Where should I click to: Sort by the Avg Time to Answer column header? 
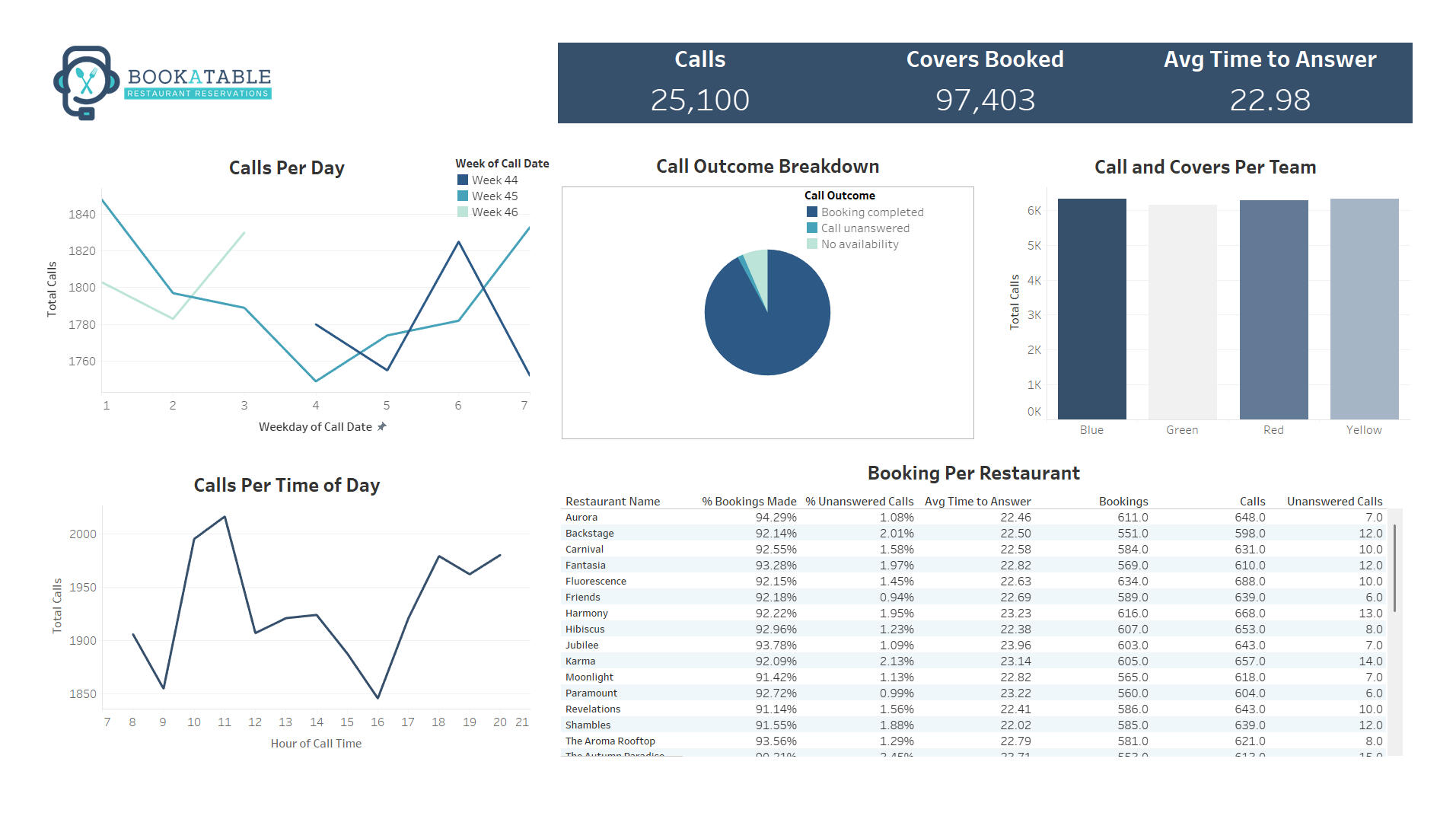977,501
